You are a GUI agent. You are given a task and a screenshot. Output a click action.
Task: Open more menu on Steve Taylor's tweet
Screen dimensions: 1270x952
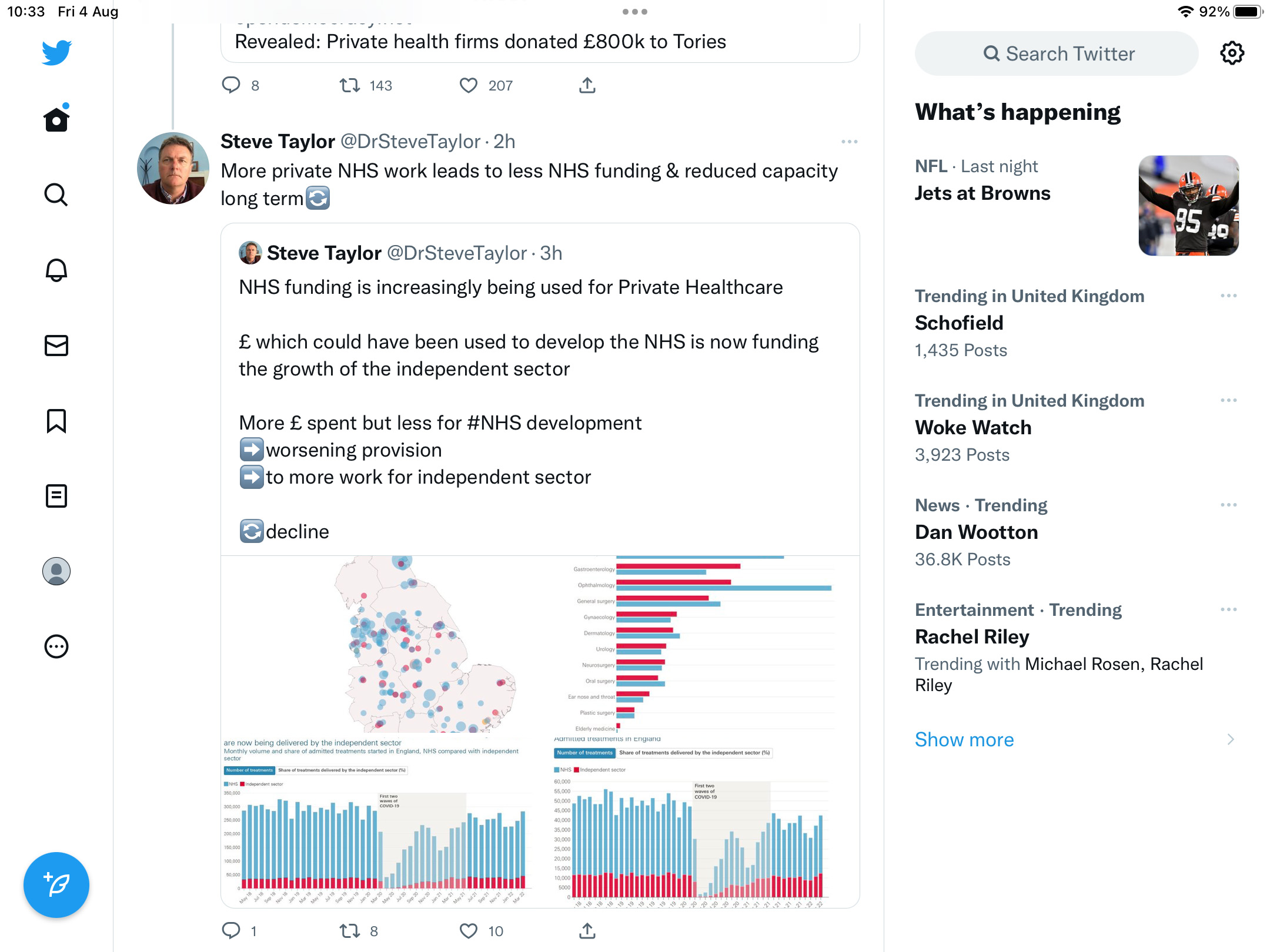(x=849, y=142)
